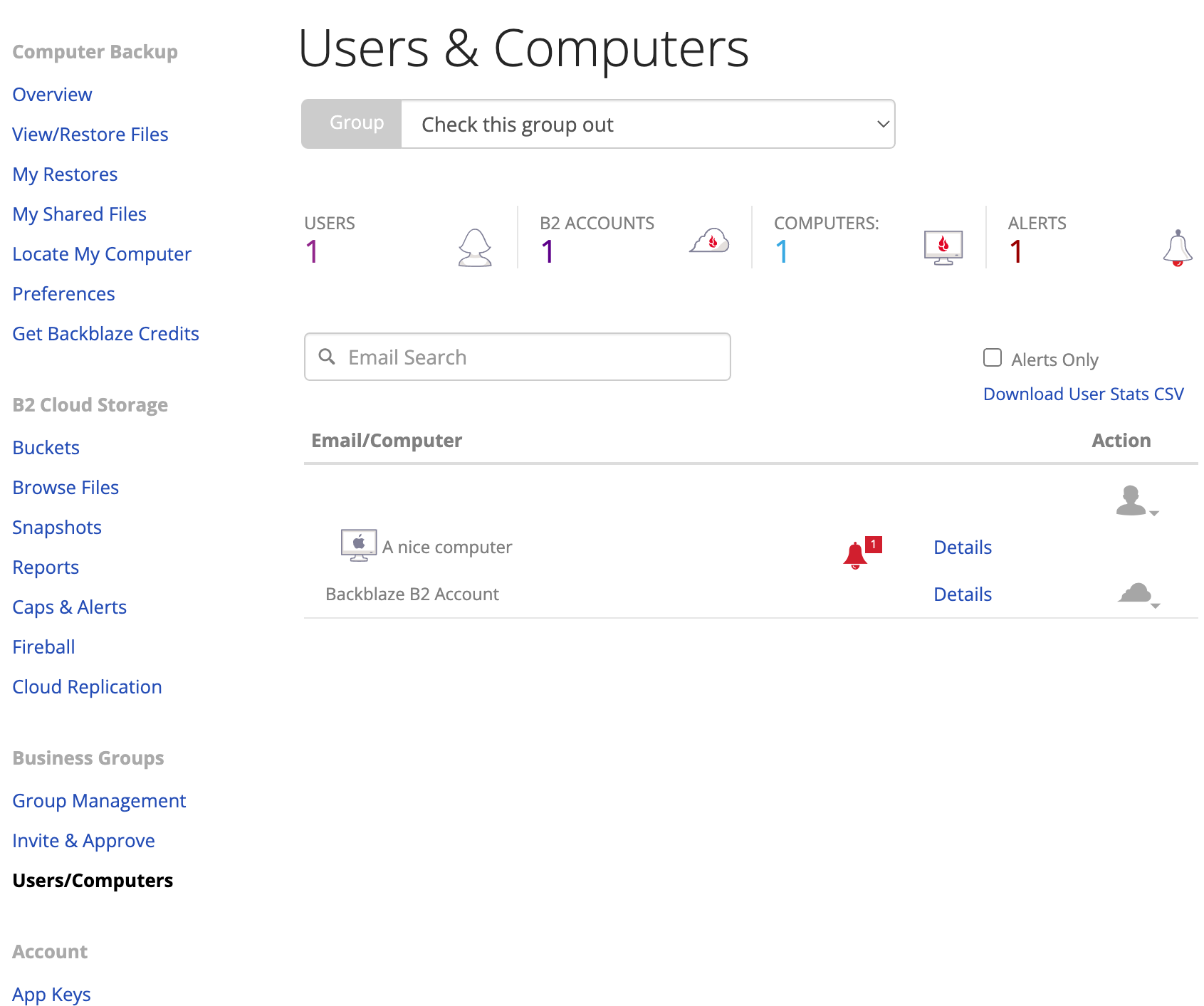Open the user action menu icon
The height and width of the screenshot is (1006, 1204).
point(1137,501)
